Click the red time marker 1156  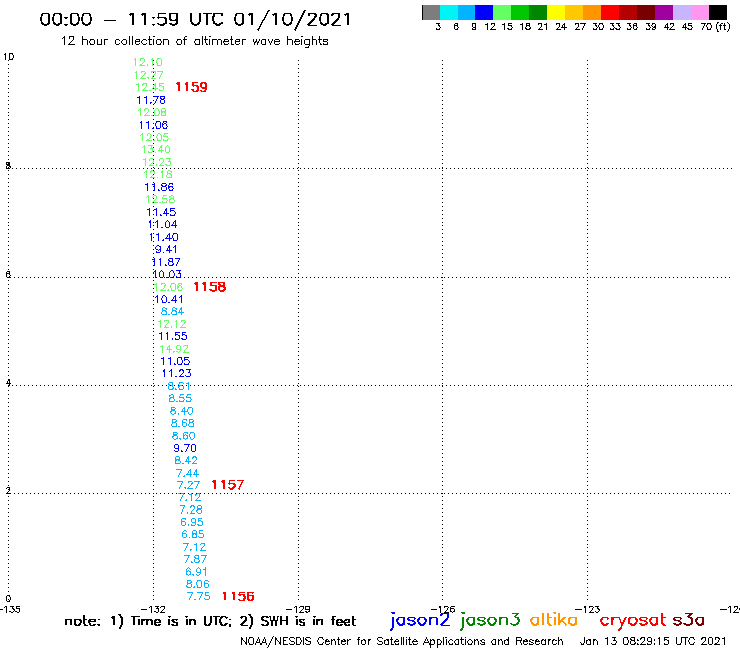238,597
